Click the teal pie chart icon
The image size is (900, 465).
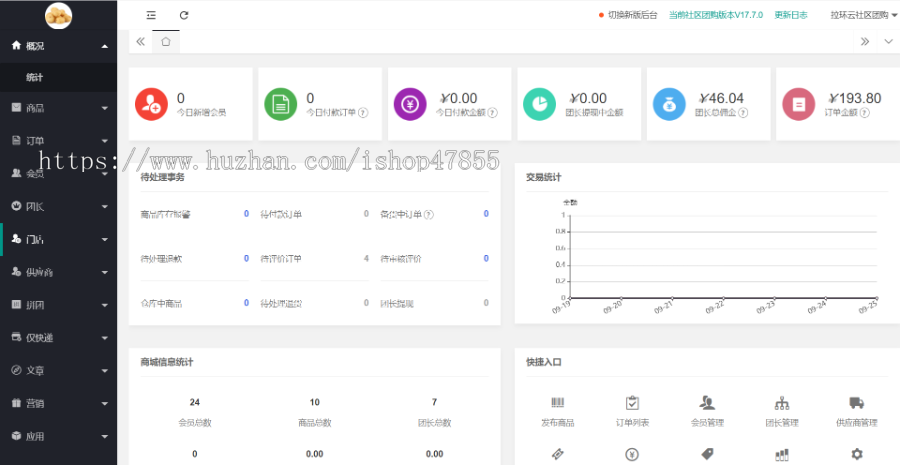tap(540, 104)
